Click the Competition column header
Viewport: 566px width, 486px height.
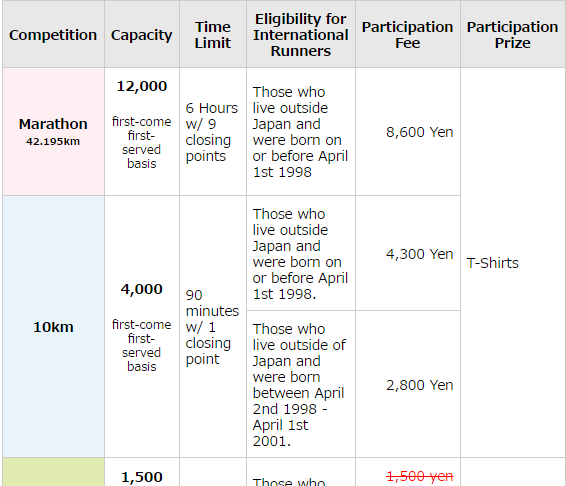click(53, 35)
